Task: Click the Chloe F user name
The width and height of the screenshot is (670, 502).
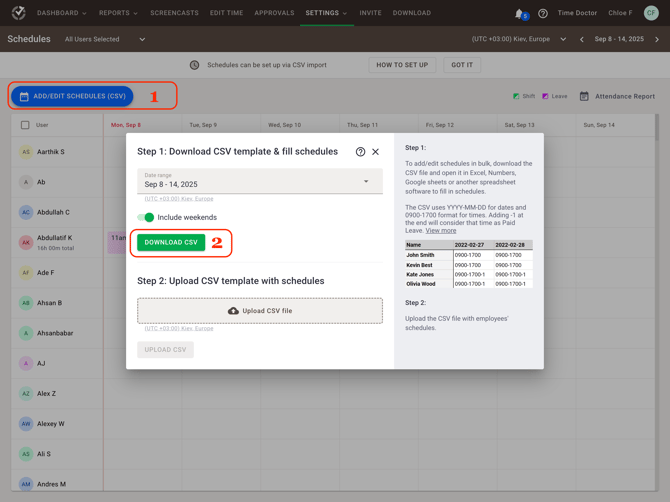Action: (620, 13)
